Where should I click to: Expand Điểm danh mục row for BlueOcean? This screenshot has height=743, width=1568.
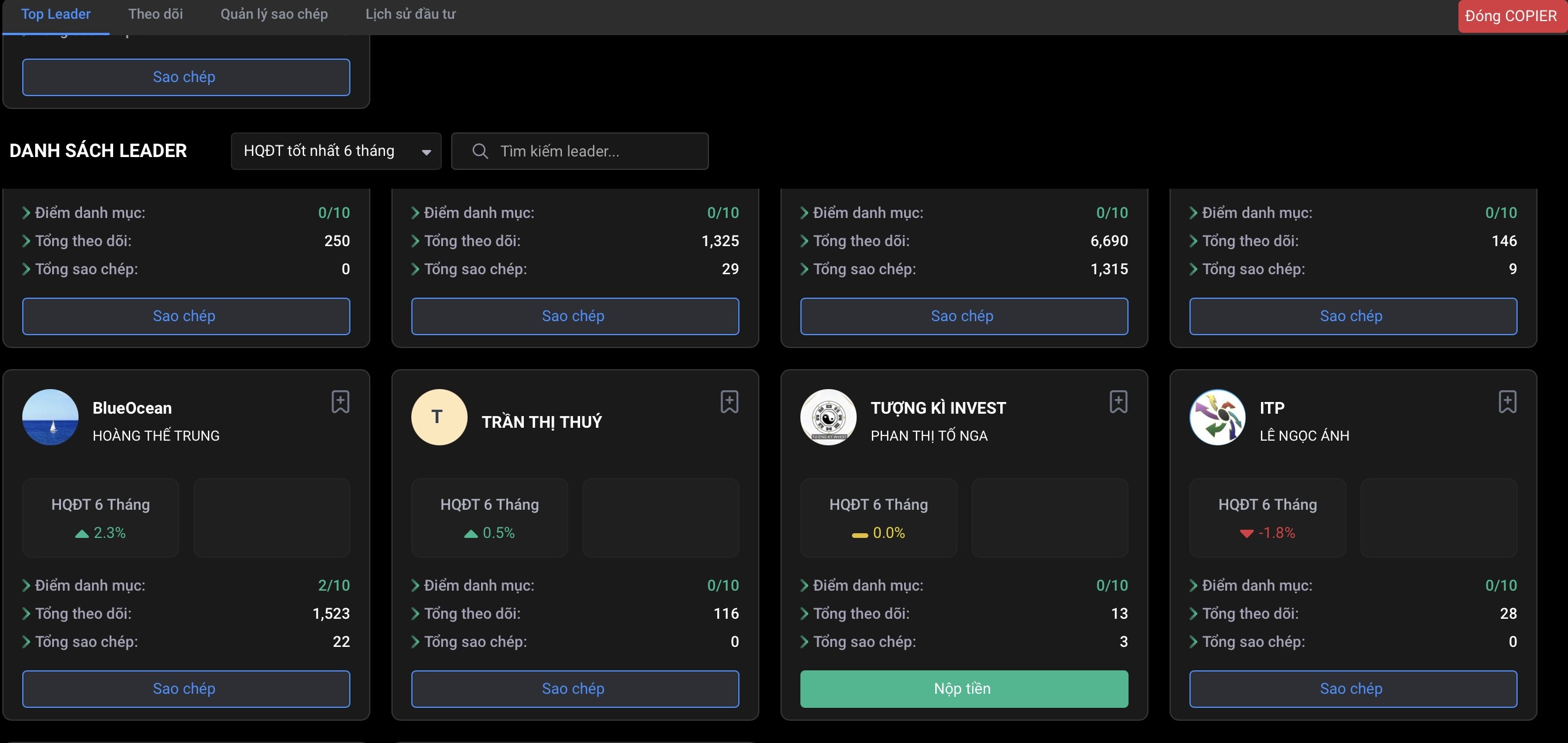(x=26, y=585)
